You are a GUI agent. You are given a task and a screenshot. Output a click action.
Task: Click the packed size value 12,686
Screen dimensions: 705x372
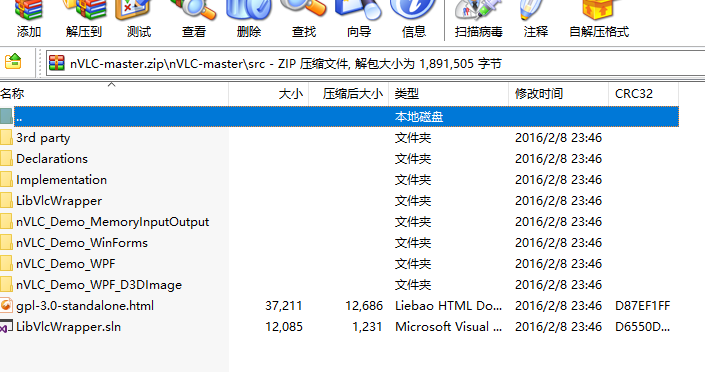364,306
